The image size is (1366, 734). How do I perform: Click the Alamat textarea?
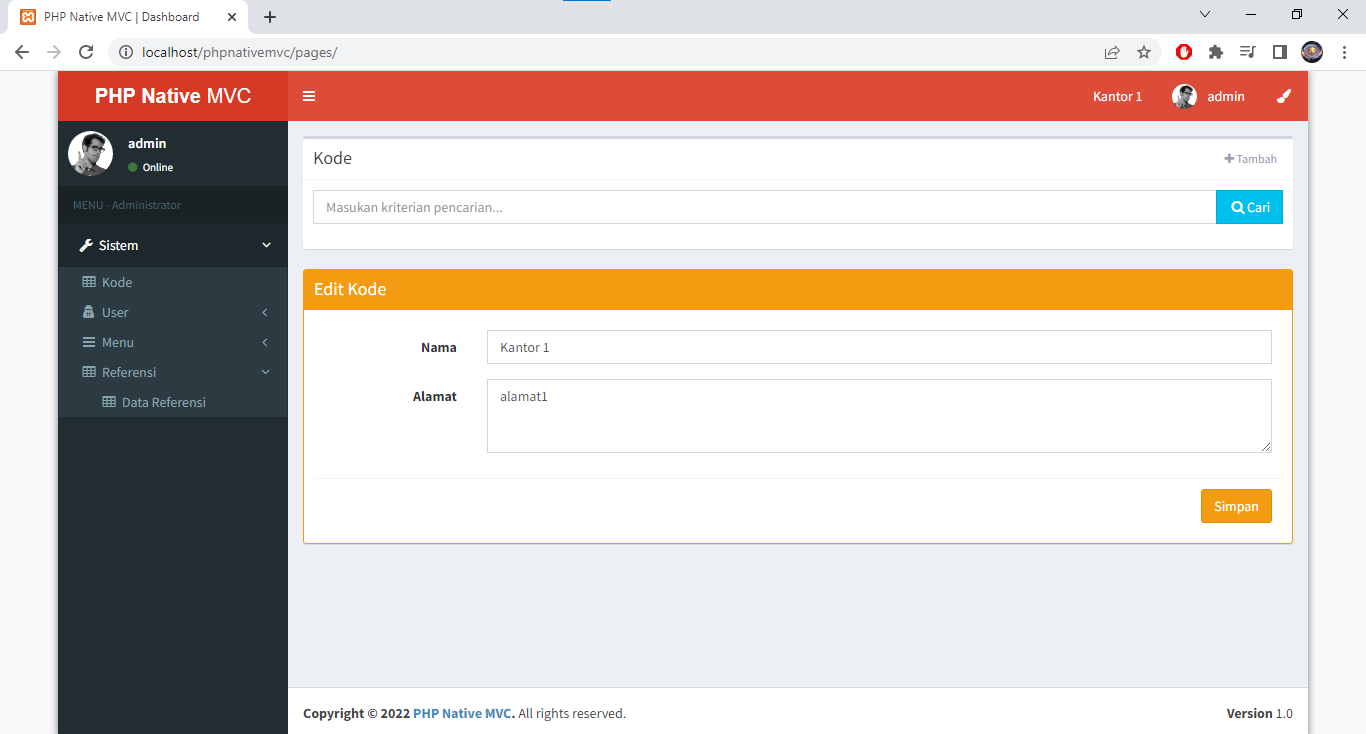(879, 416)
